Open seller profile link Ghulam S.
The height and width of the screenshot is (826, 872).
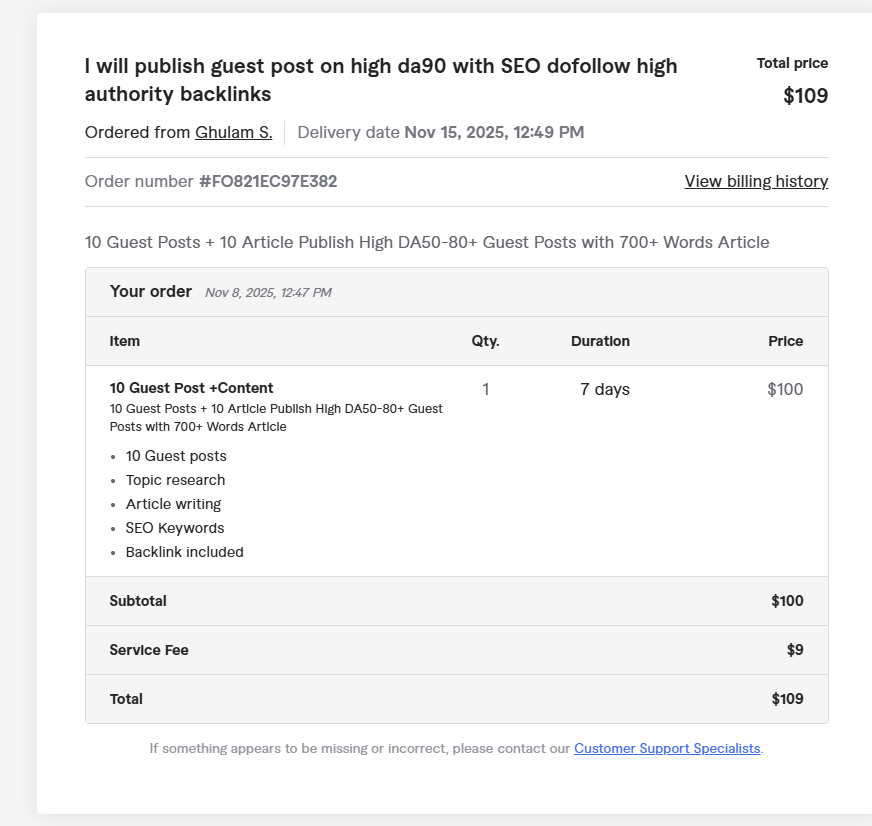233,132
